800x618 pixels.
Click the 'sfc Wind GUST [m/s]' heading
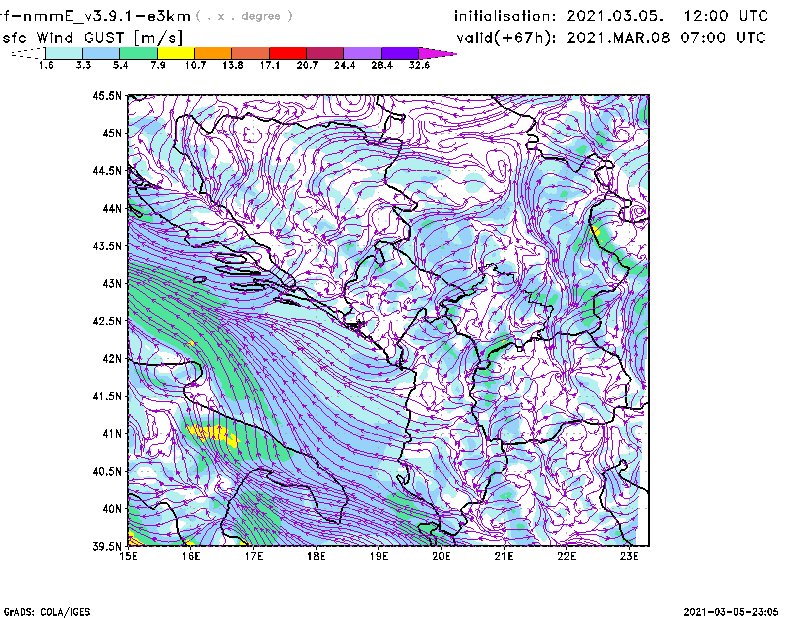(x=92, y=38)
